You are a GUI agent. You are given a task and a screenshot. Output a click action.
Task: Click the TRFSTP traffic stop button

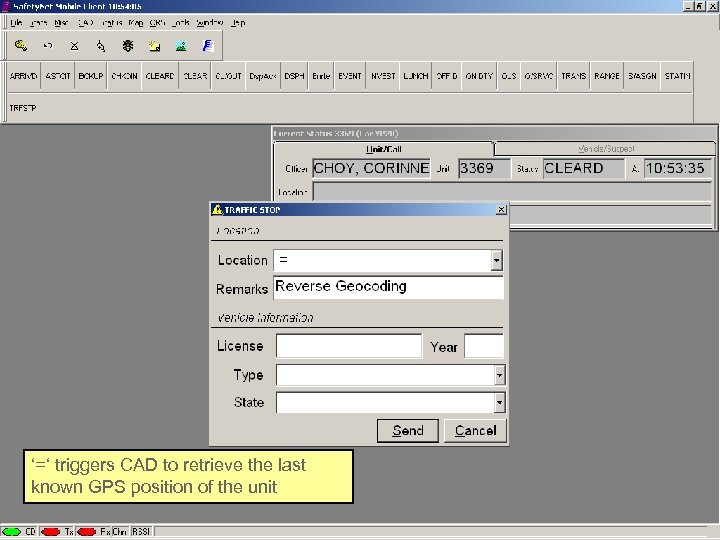pos(23,108)
